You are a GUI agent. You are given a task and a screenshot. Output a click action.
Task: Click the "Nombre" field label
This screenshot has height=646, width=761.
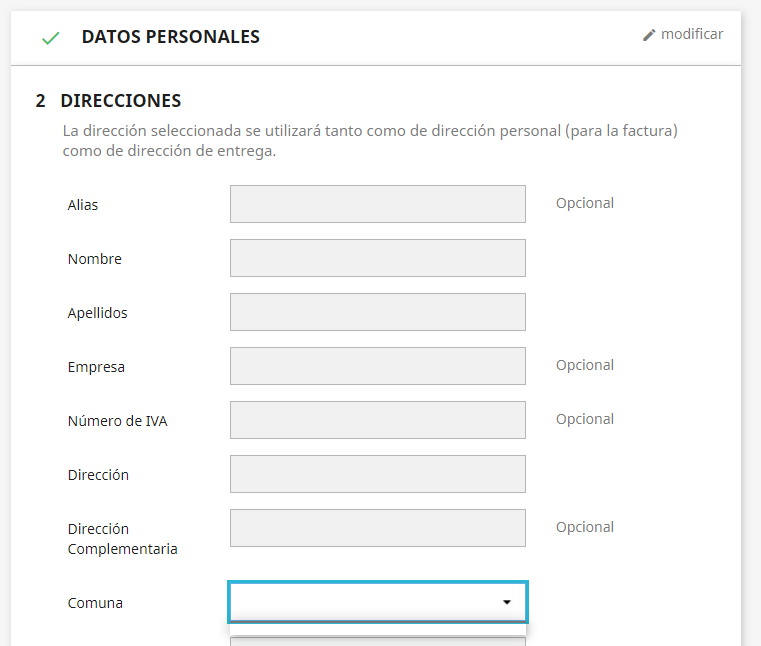[95, 259]
